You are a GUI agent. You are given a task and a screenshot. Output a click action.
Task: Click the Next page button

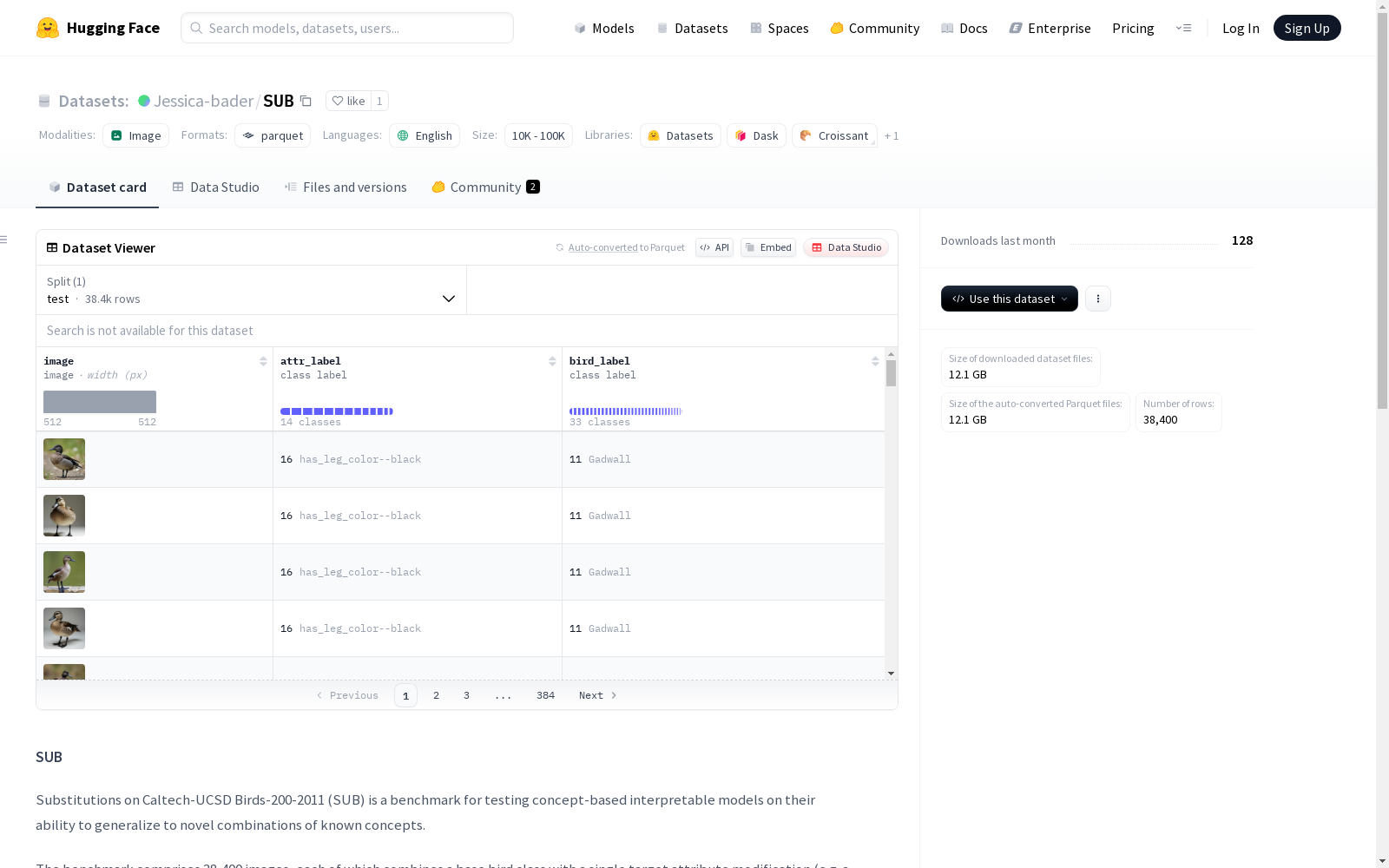pos(598,695)
